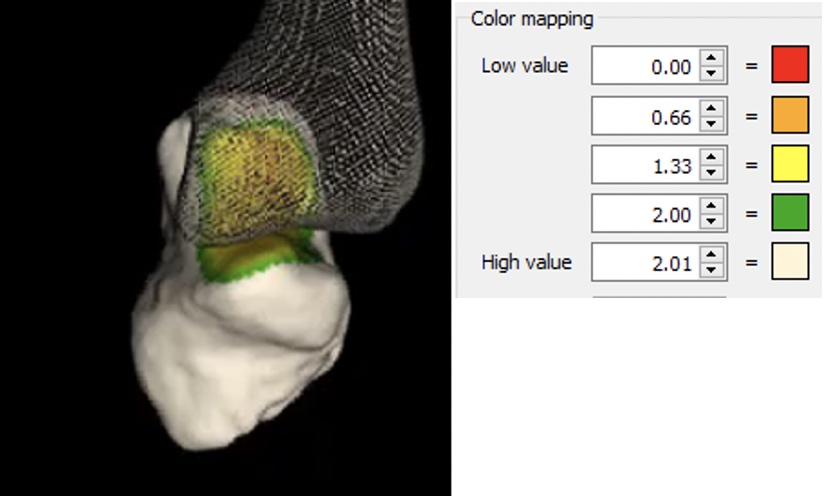The height and width of the screenshot is (496, 824).
Task: Step up the 2.00 value
Action: (712, 205)
